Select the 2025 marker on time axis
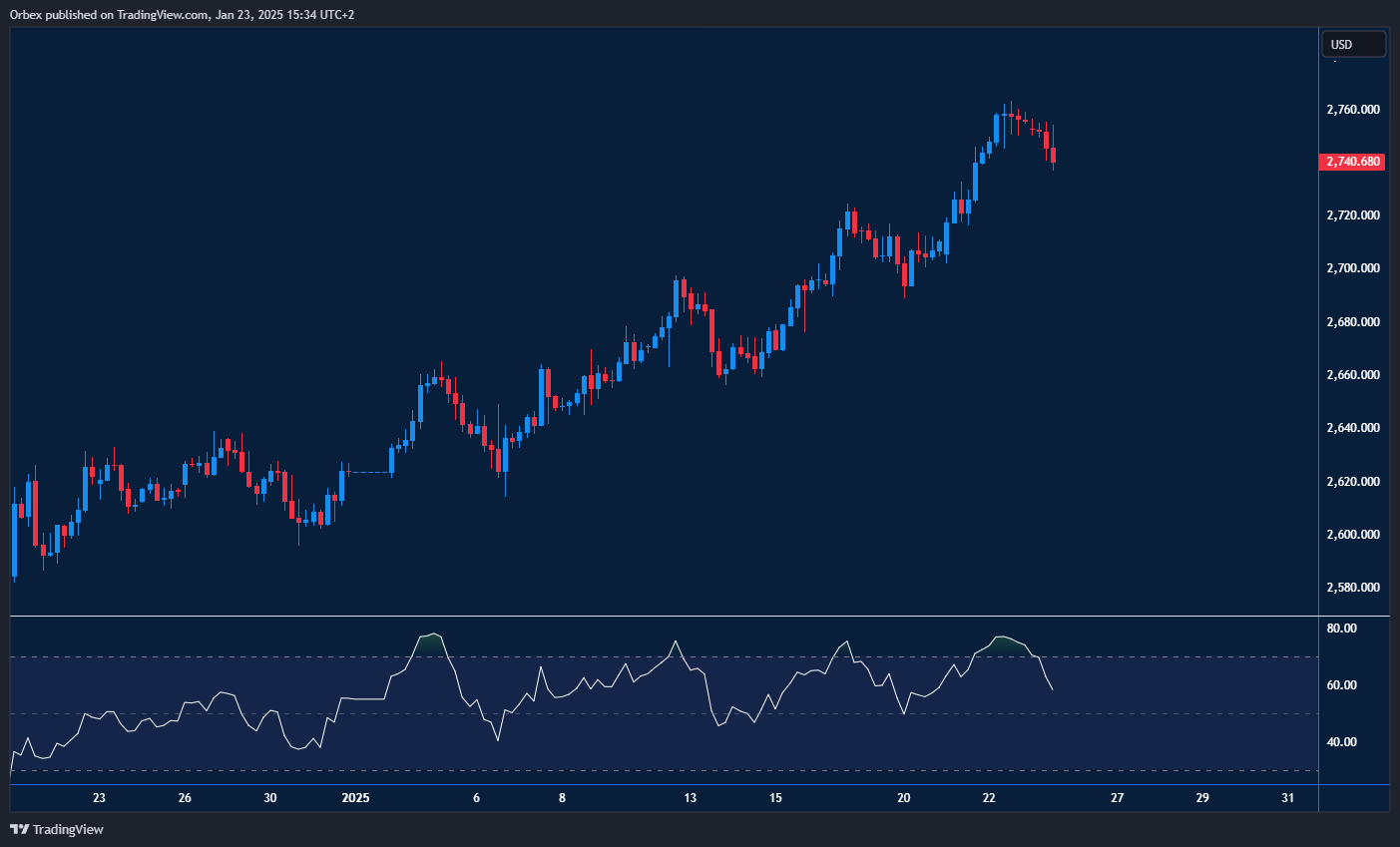Image resolution: width=1400 pixels, height=847 pixels. coord(356,798)
